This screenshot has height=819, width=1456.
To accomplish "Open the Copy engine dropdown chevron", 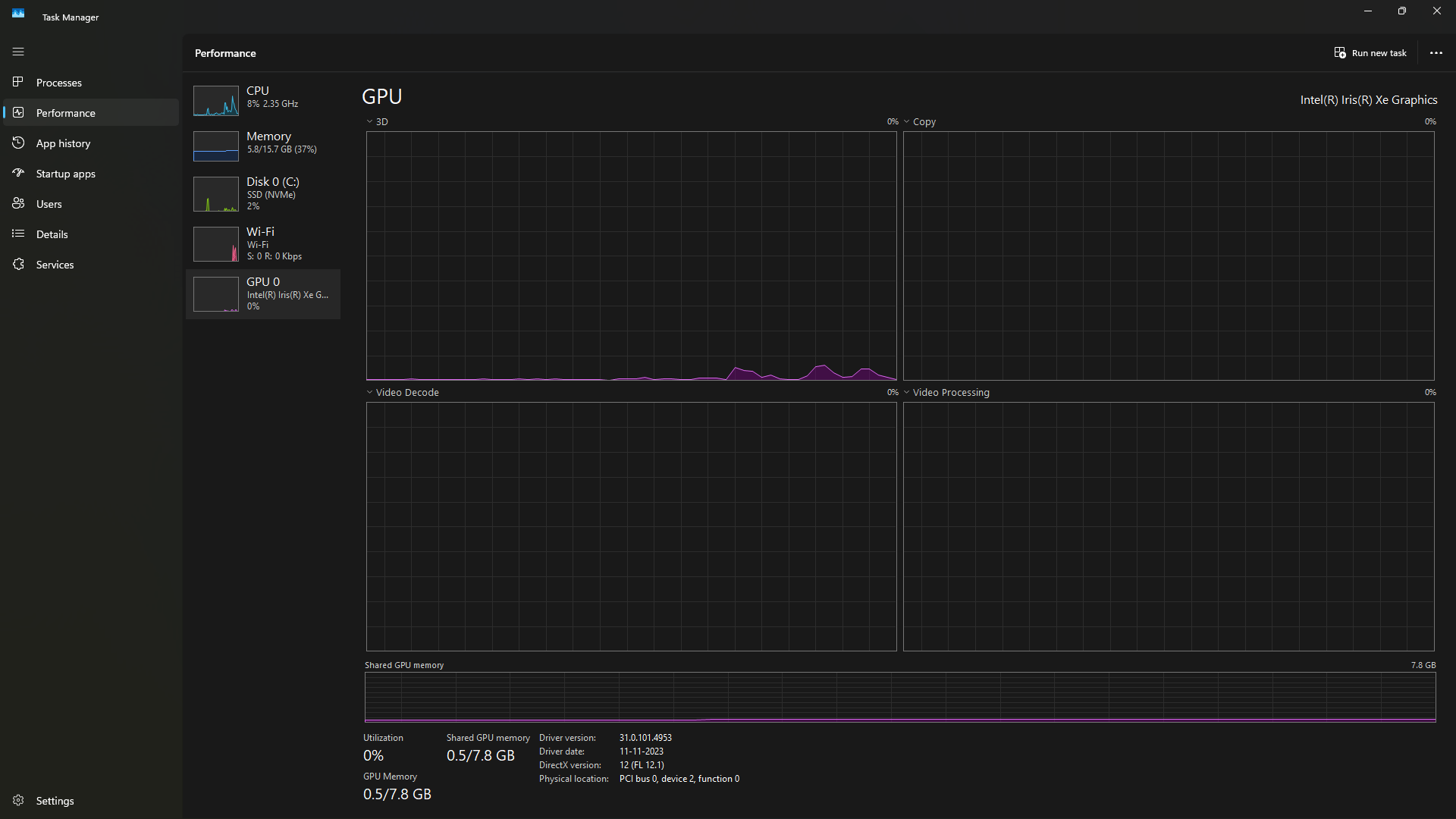I will click(x=906, y=121).
